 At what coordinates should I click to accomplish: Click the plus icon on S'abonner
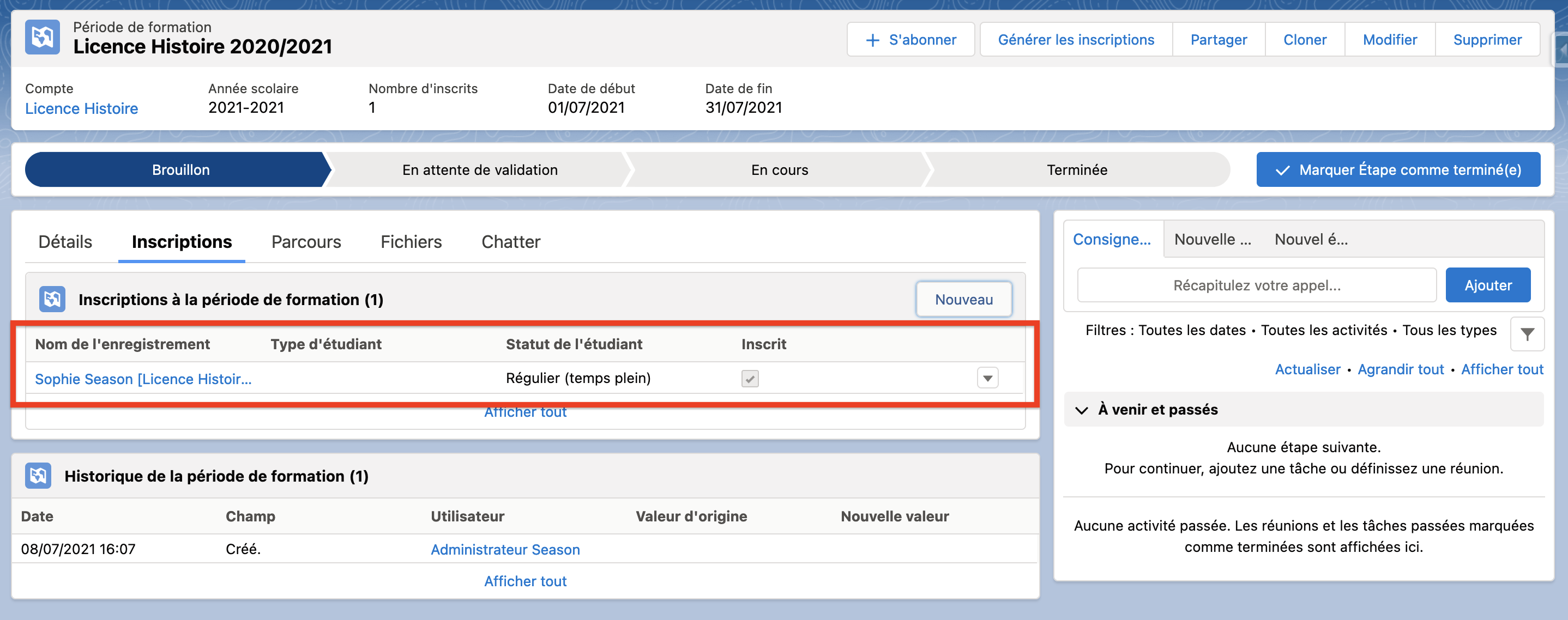(x=872, y=40)
